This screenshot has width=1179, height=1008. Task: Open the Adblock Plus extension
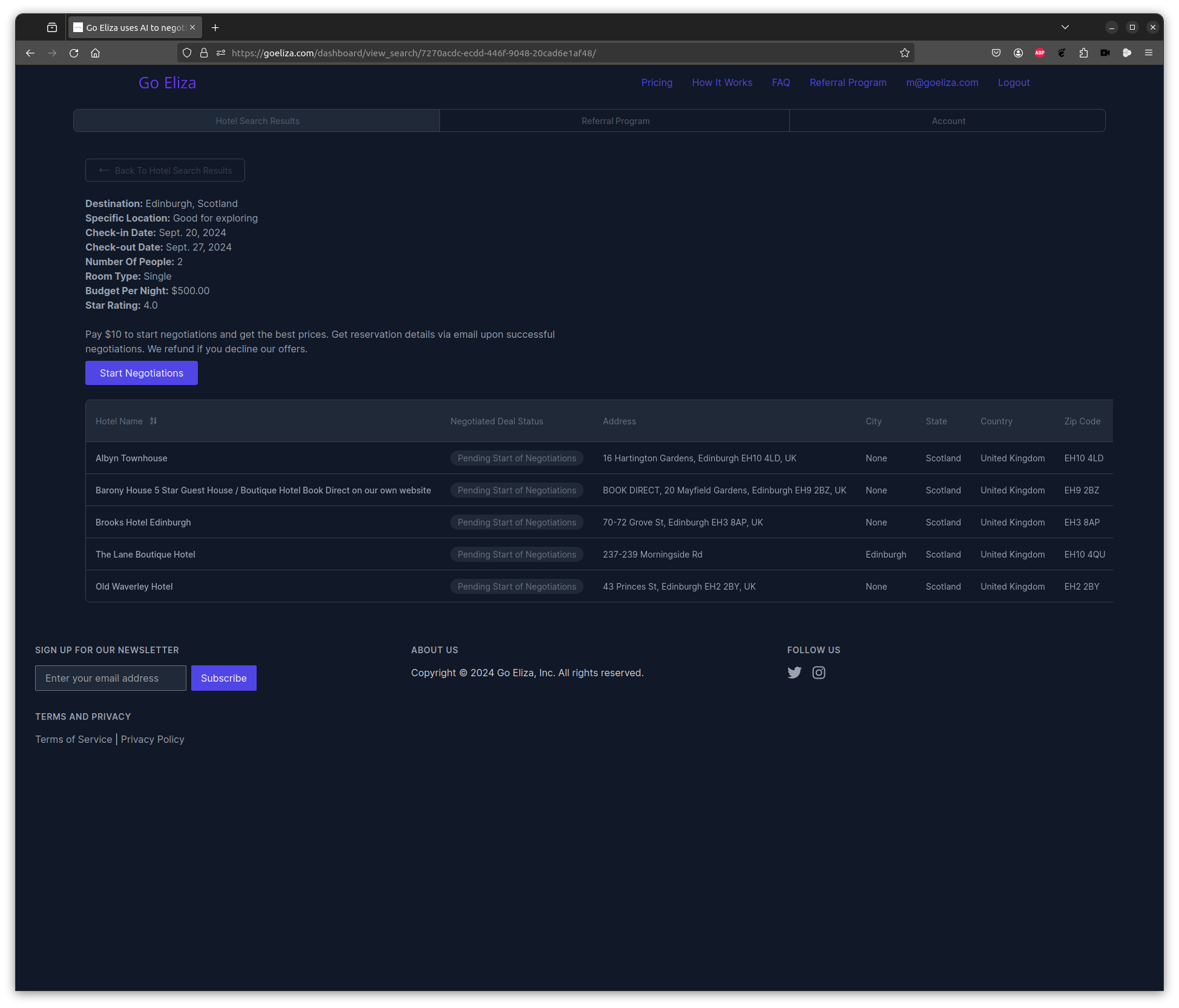pos(1039,53)
